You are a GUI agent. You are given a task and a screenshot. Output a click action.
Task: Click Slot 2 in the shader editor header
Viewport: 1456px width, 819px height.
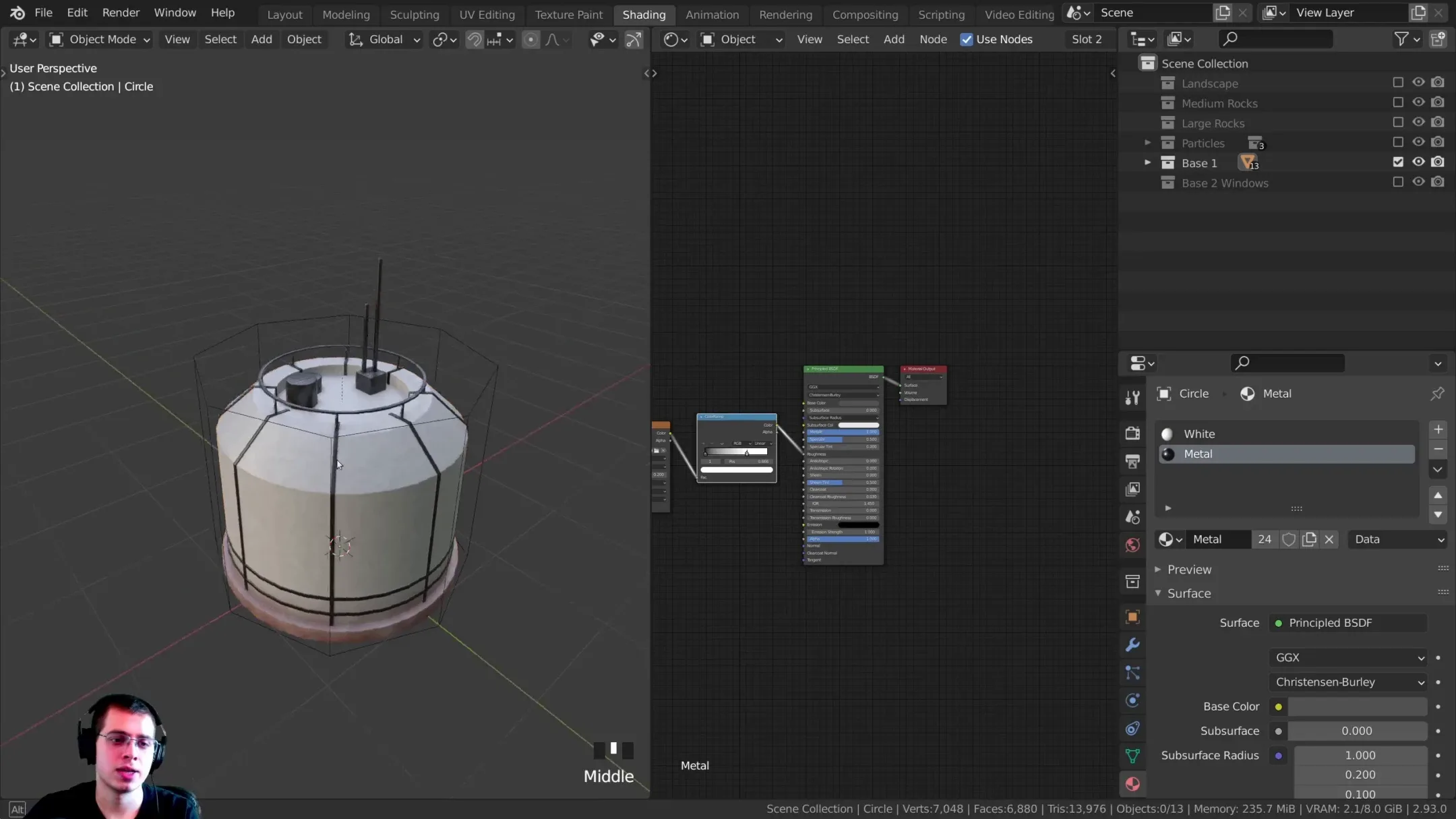pyautogui.click(x=1087, y=39)
